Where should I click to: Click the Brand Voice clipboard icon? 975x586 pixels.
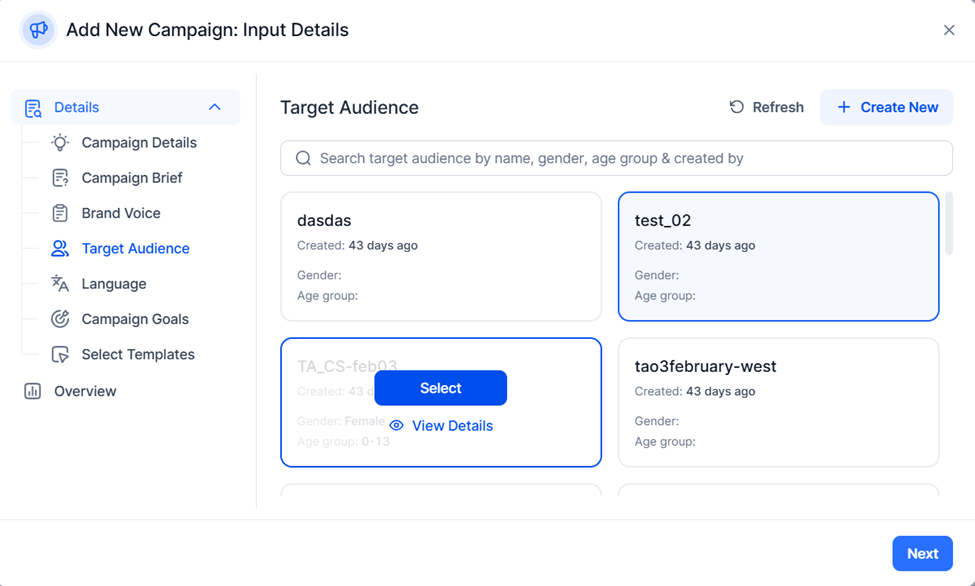tap(60, 213)
